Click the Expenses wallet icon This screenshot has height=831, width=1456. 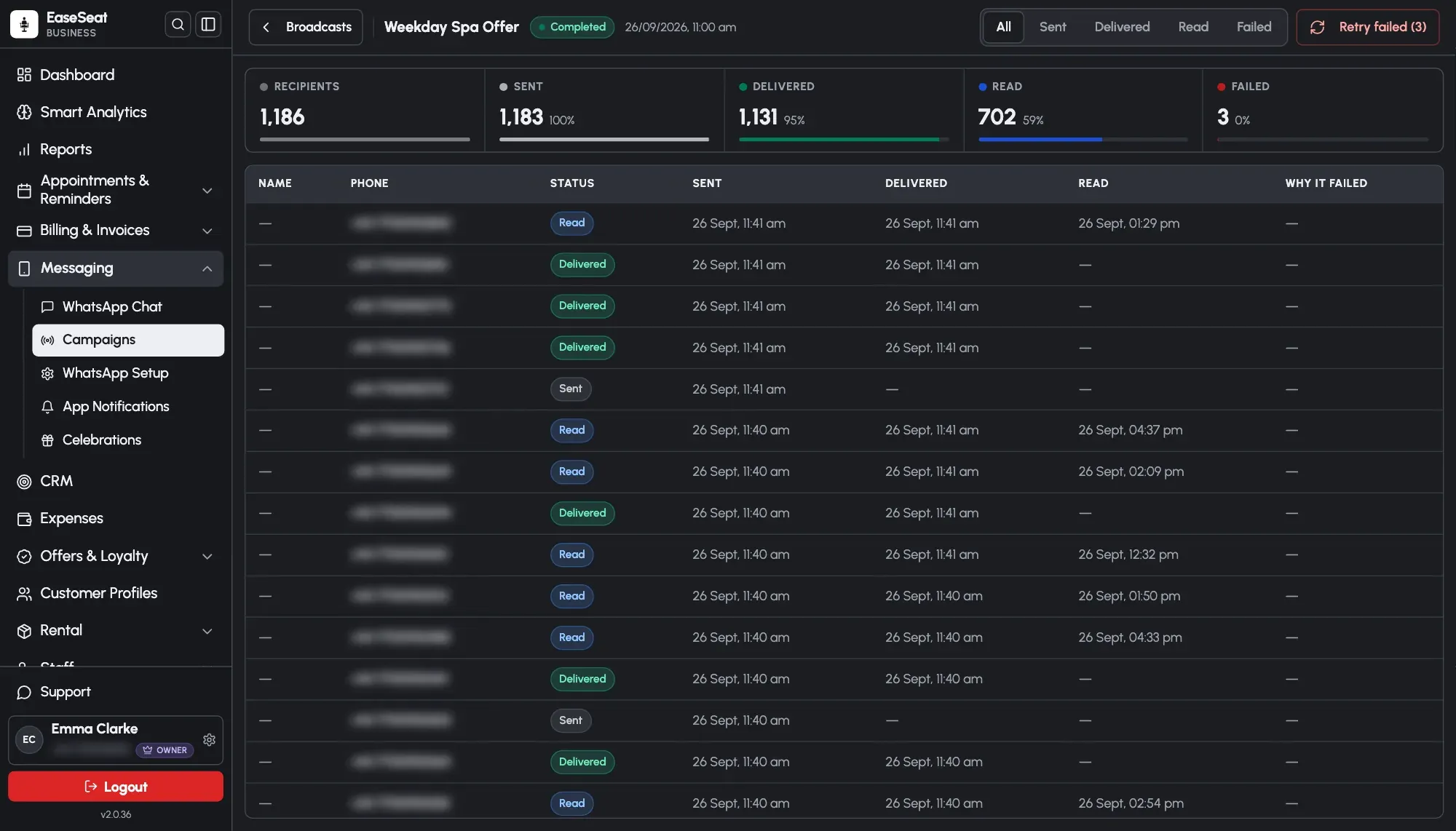pyautogui.click(x=24, y=519)
